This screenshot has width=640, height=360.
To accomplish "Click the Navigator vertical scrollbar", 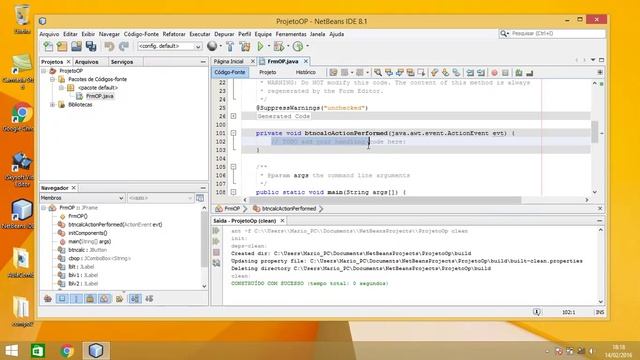I will 204,246.
